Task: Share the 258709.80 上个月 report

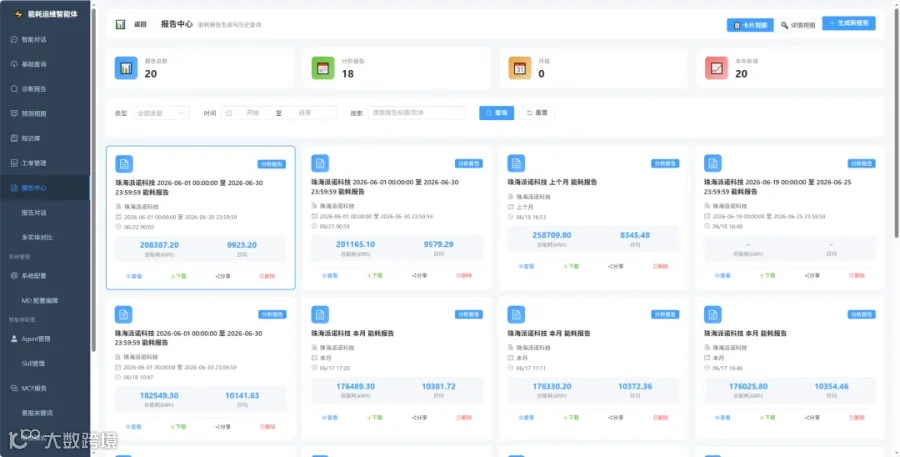Action: 616,266
